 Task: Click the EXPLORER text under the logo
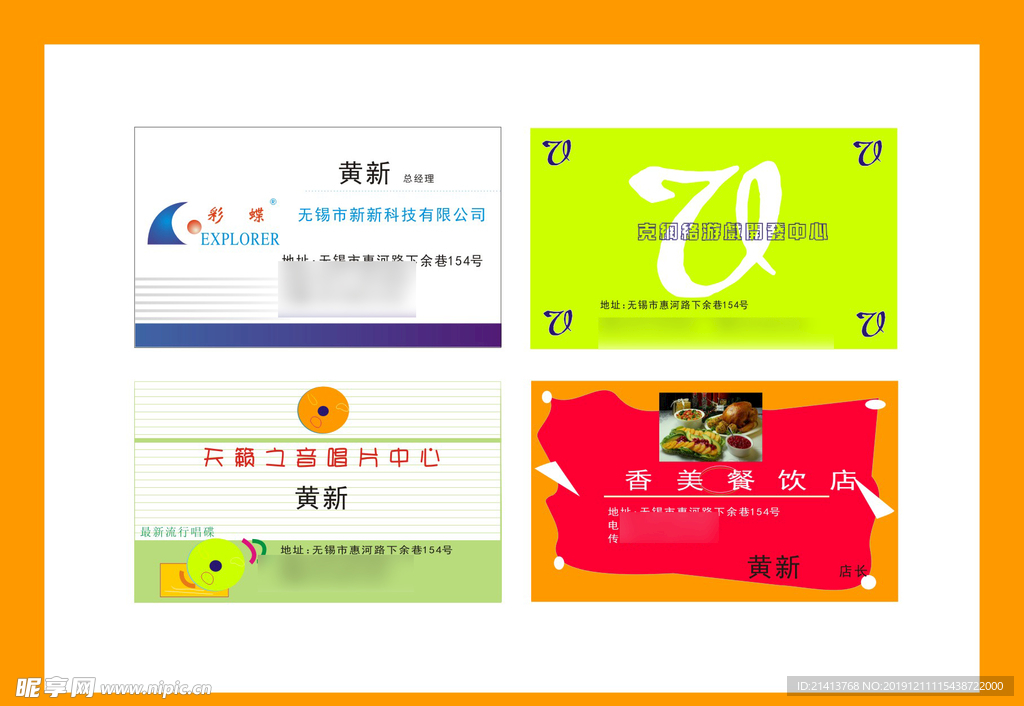tap(240, 239)
